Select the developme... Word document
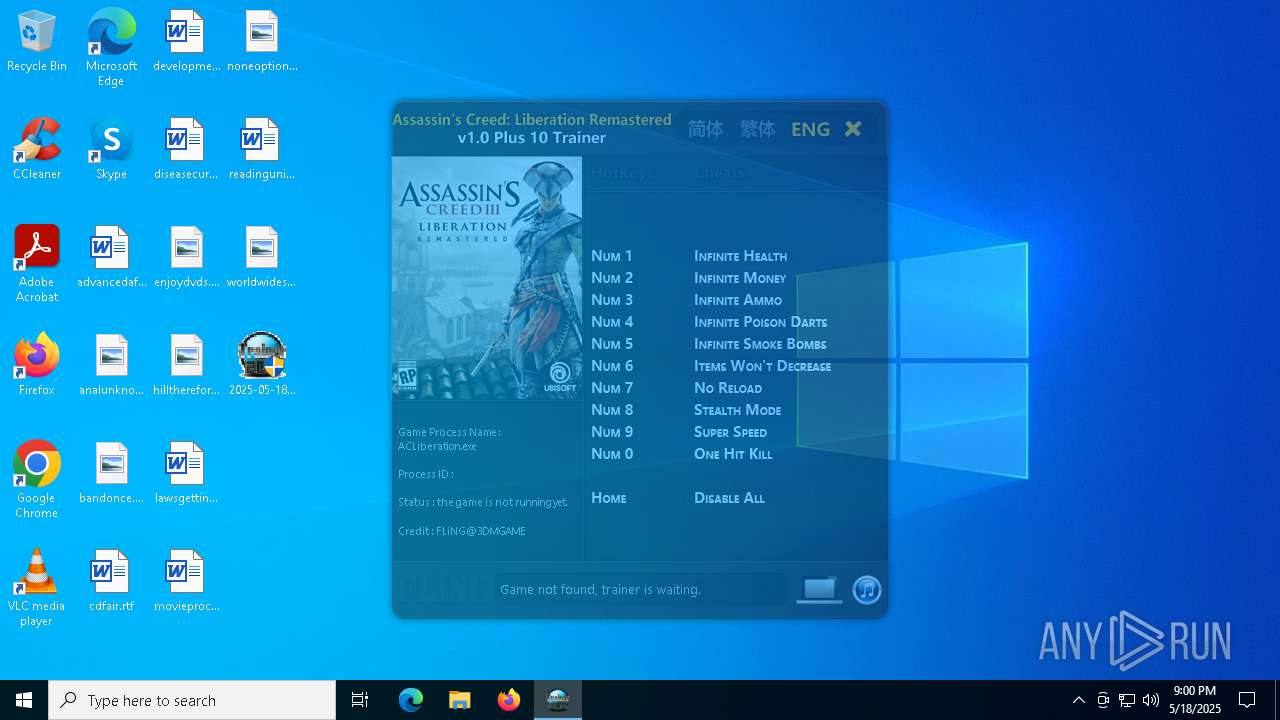 186,42
